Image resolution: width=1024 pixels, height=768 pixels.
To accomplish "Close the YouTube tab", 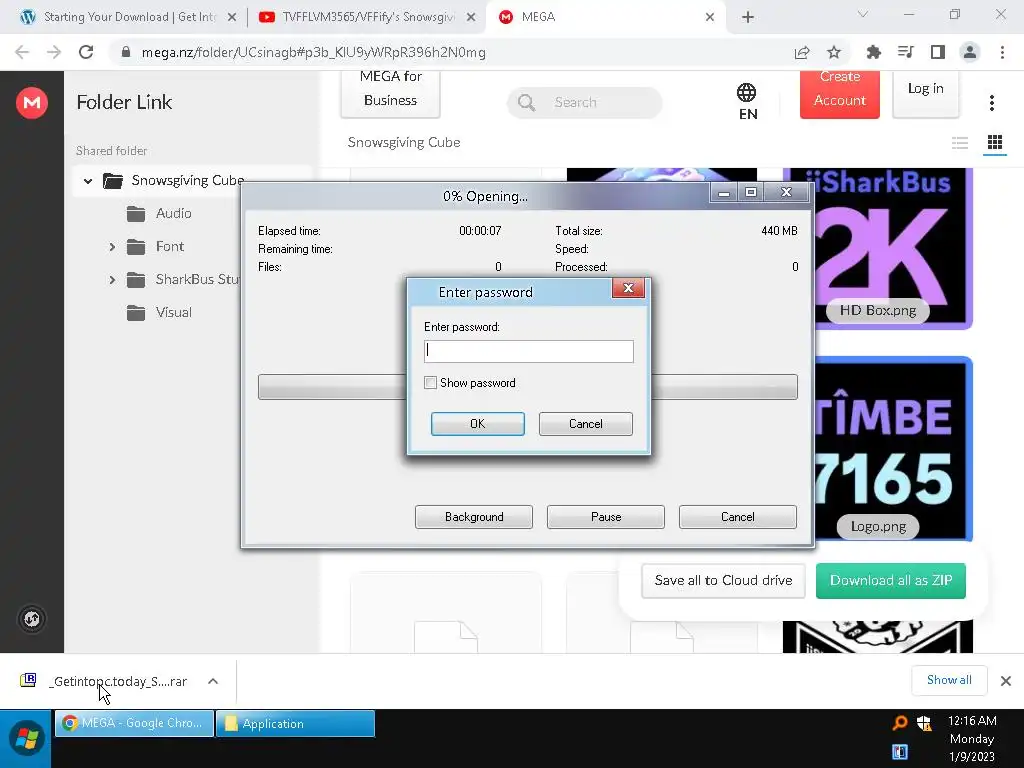I will pos(471,18).
